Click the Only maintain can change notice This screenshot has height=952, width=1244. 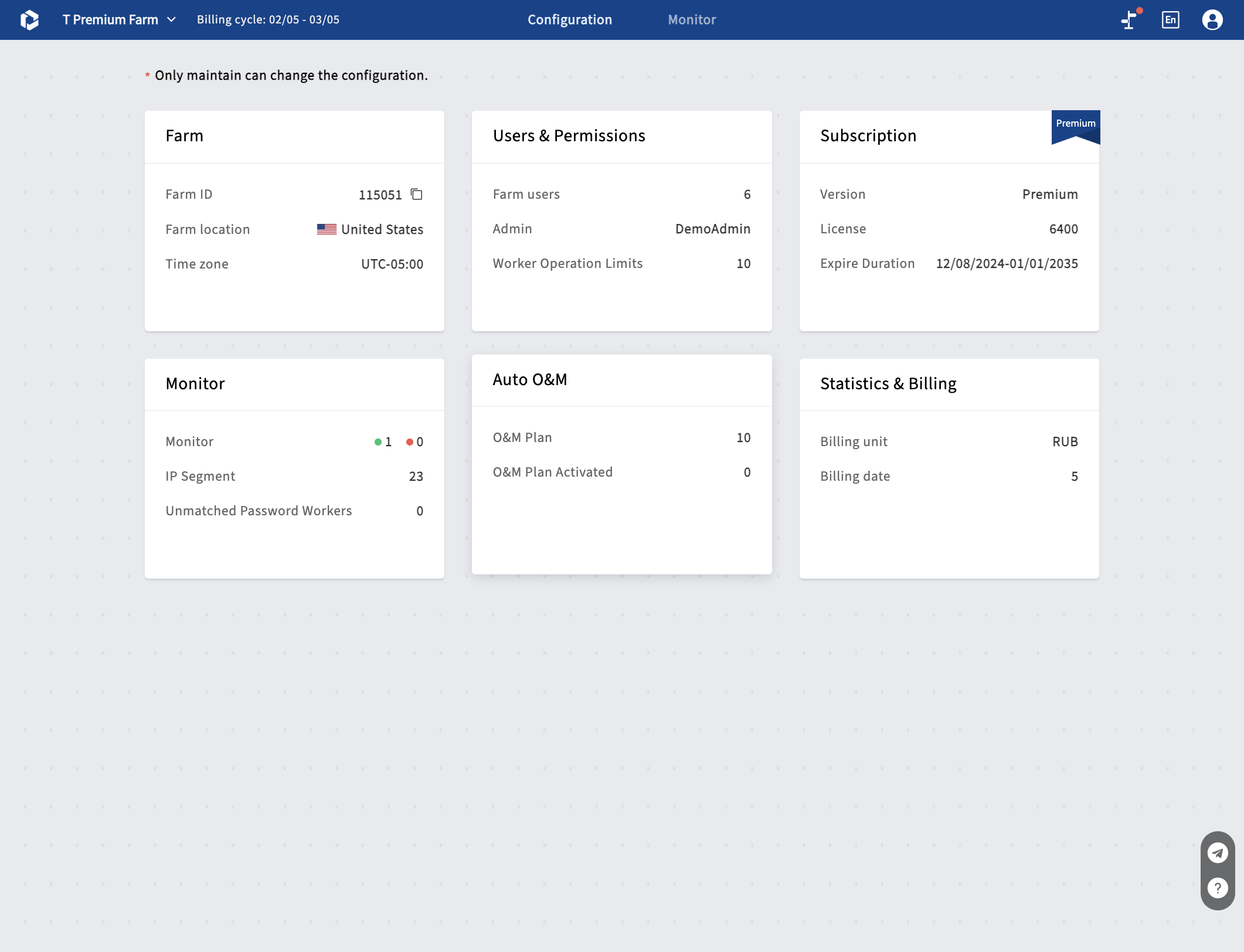pyautogui.click(x=291, y=76)
